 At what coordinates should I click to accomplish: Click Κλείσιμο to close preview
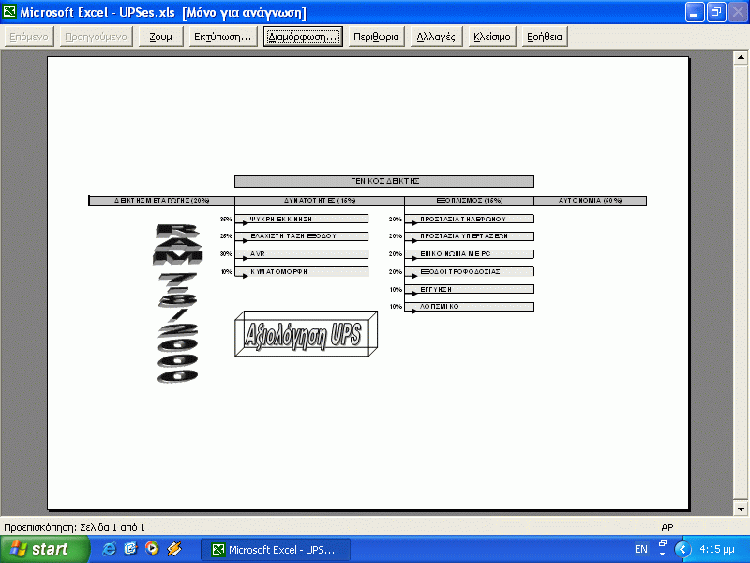[x=492, y=37]
